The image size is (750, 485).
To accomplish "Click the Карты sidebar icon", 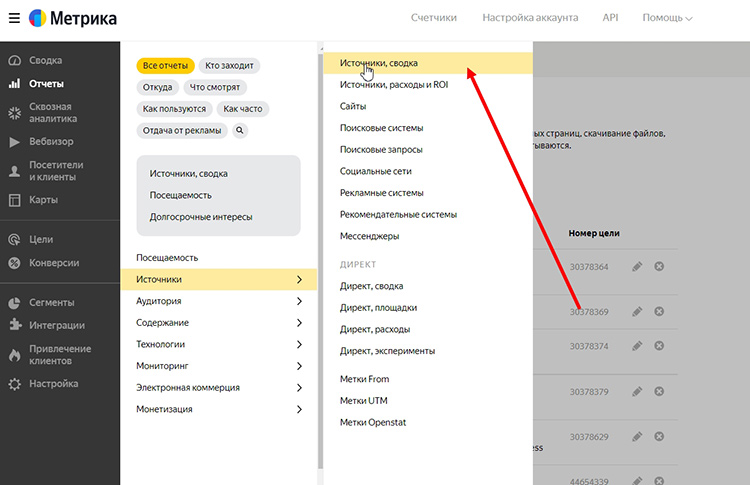I will (x=15, y=200).
